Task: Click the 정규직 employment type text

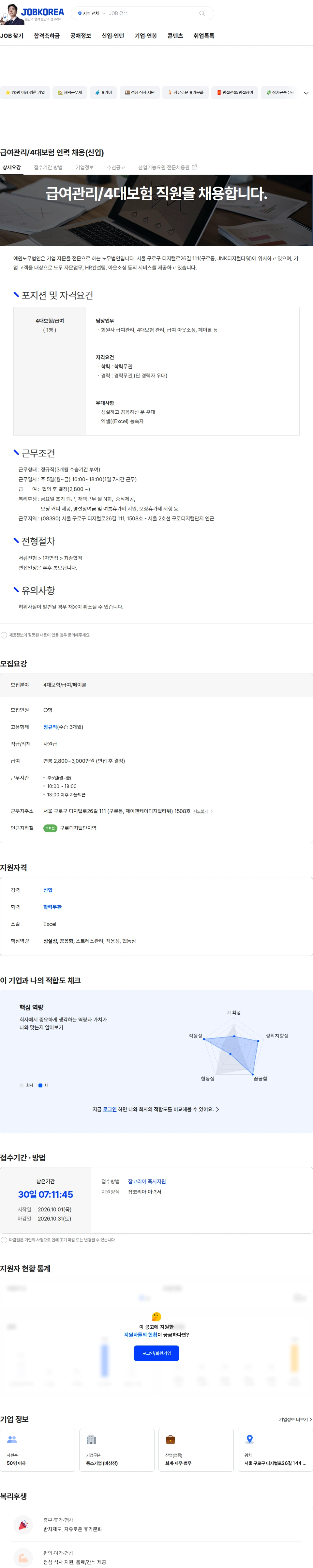Action: 51,727
